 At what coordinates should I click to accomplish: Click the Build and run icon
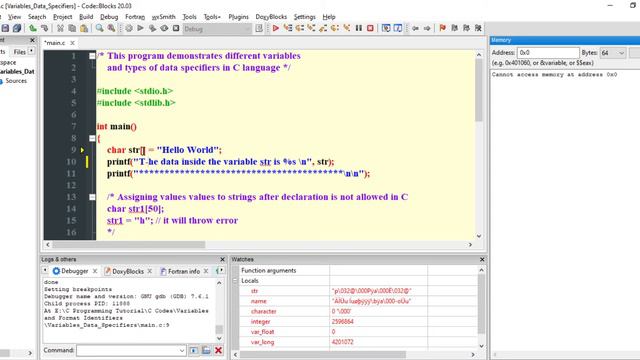[x=152, y=28]
